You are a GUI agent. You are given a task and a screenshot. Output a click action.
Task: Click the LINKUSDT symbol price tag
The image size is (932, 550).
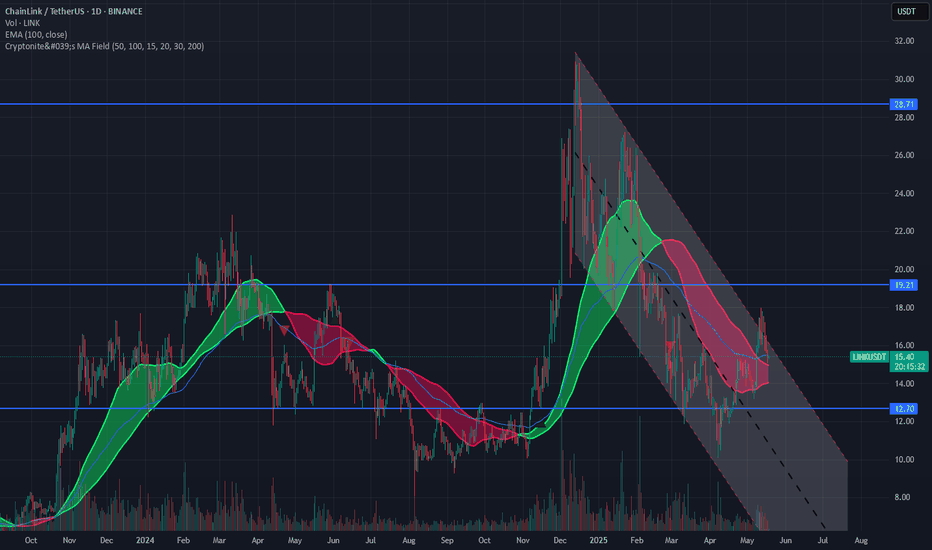click(x=869, y=357)
